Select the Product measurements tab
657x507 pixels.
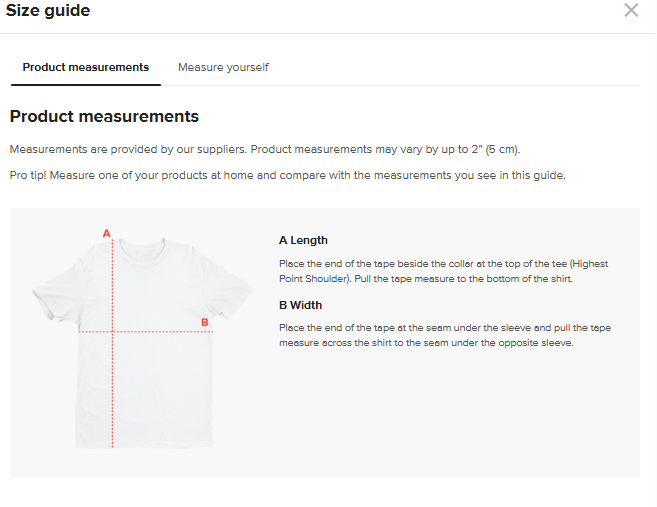(x=86, y=67)
